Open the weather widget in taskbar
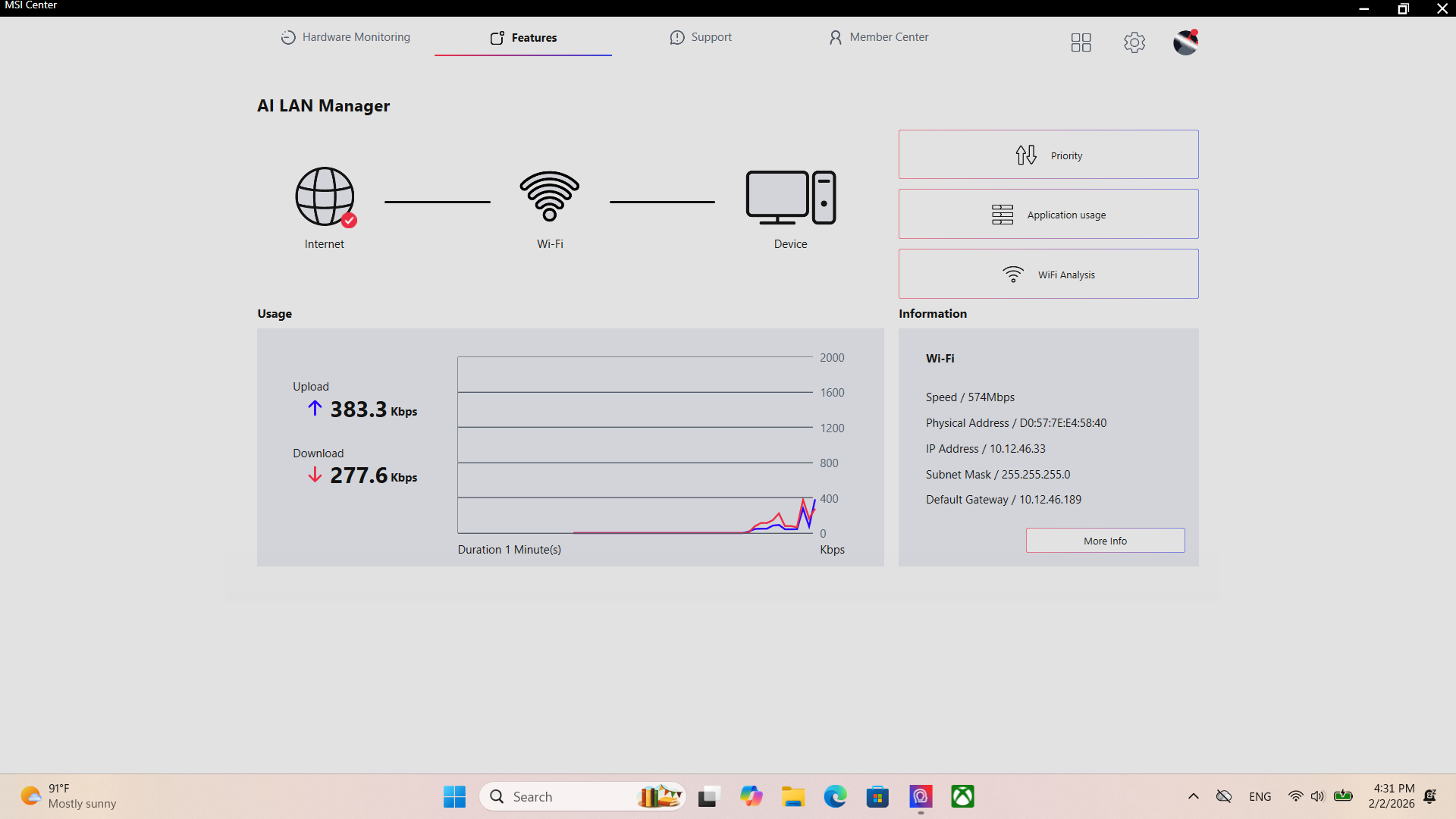The width and height of the screenshot is (1456, 819). 68,796
